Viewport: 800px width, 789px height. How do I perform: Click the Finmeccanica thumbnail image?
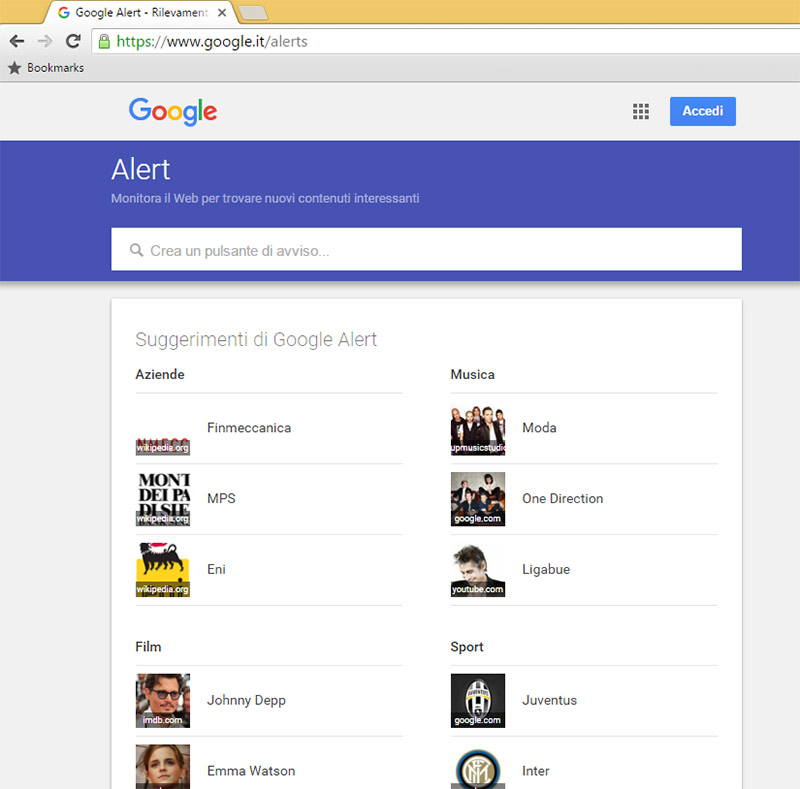pyautogui.click(x=163, y=428)
